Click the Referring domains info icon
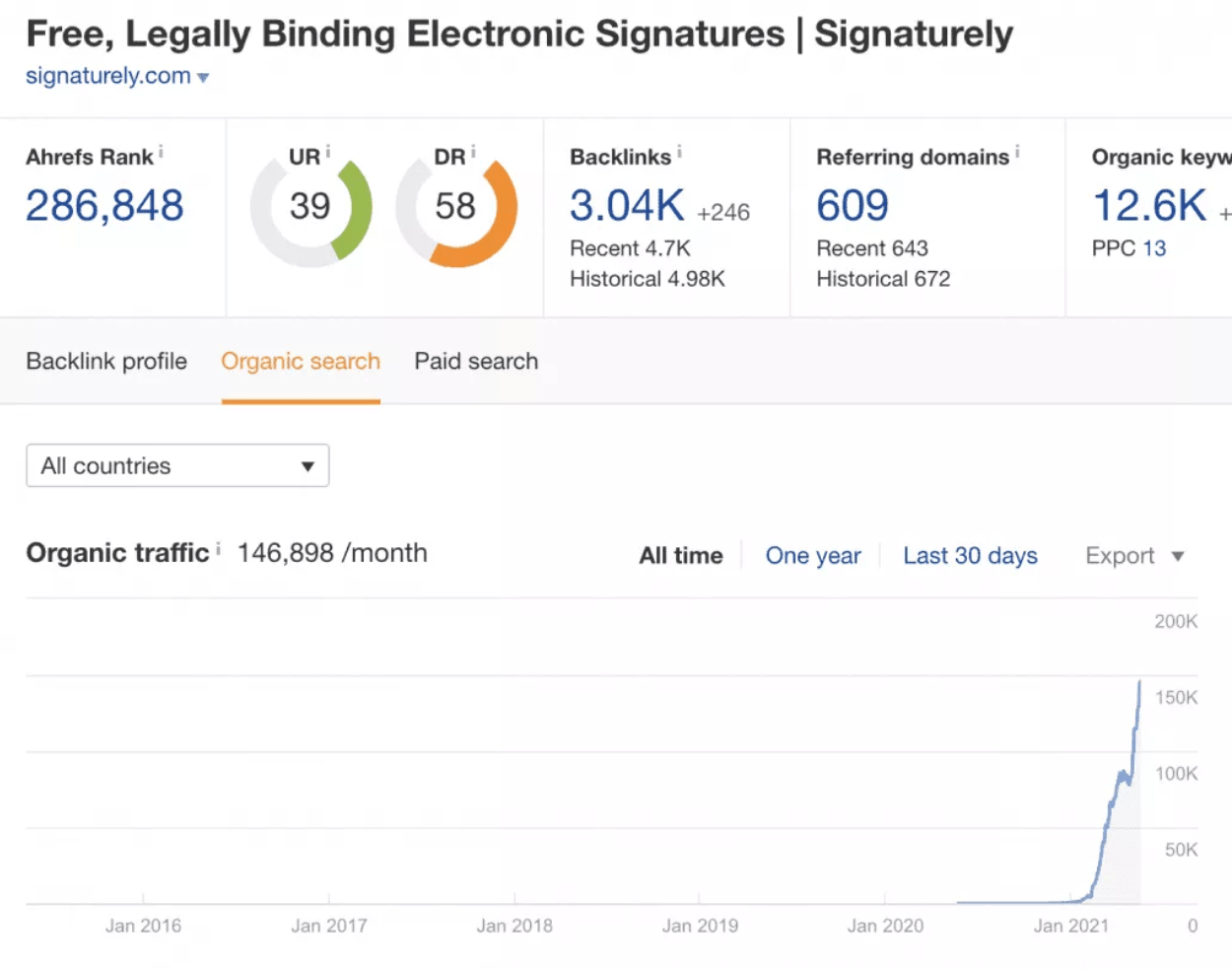Image resolution: width=1232 pixels, height=969 pixels. [1017, 152]
